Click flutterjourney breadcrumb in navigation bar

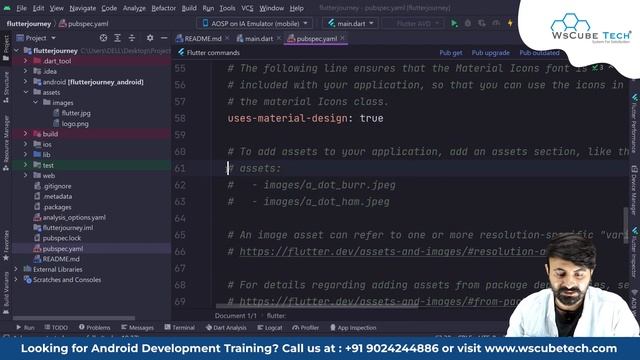29,24
